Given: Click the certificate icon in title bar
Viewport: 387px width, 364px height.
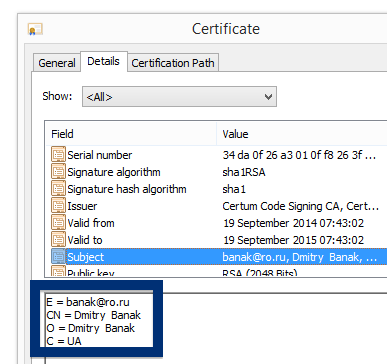Looking at the screenshot, I should pyautogui.click(x=35, y=29).
